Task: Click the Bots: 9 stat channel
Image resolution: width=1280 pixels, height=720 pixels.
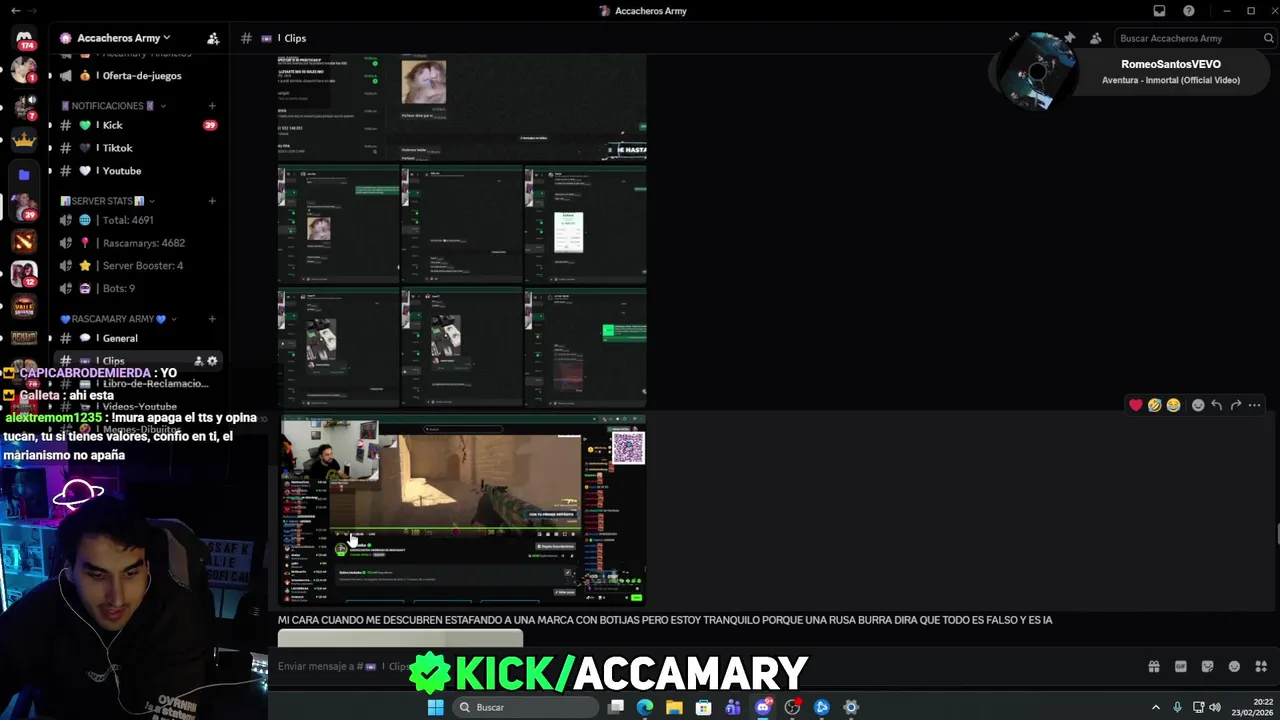Action: 138,289
